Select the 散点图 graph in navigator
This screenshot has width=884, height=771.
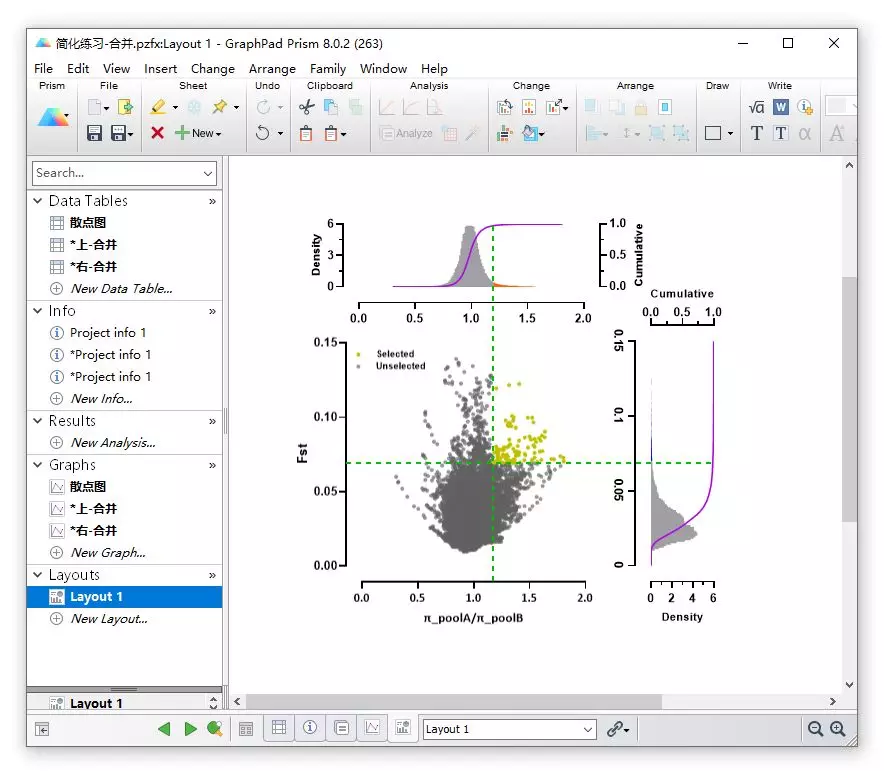(88, 486)
